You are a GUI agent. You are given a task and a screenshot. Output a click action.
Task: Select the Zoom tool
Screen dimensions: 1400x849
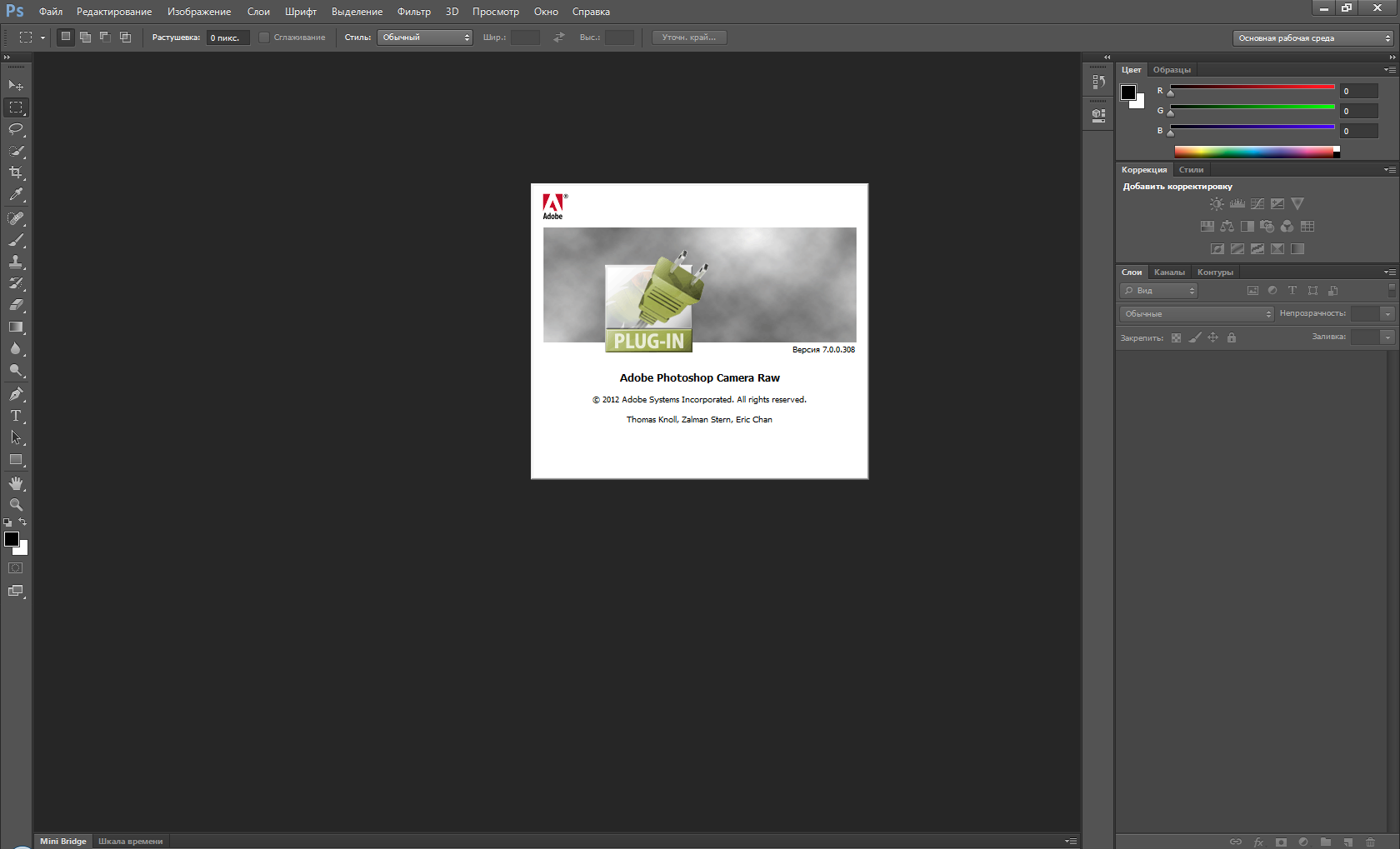pos(16,505)
